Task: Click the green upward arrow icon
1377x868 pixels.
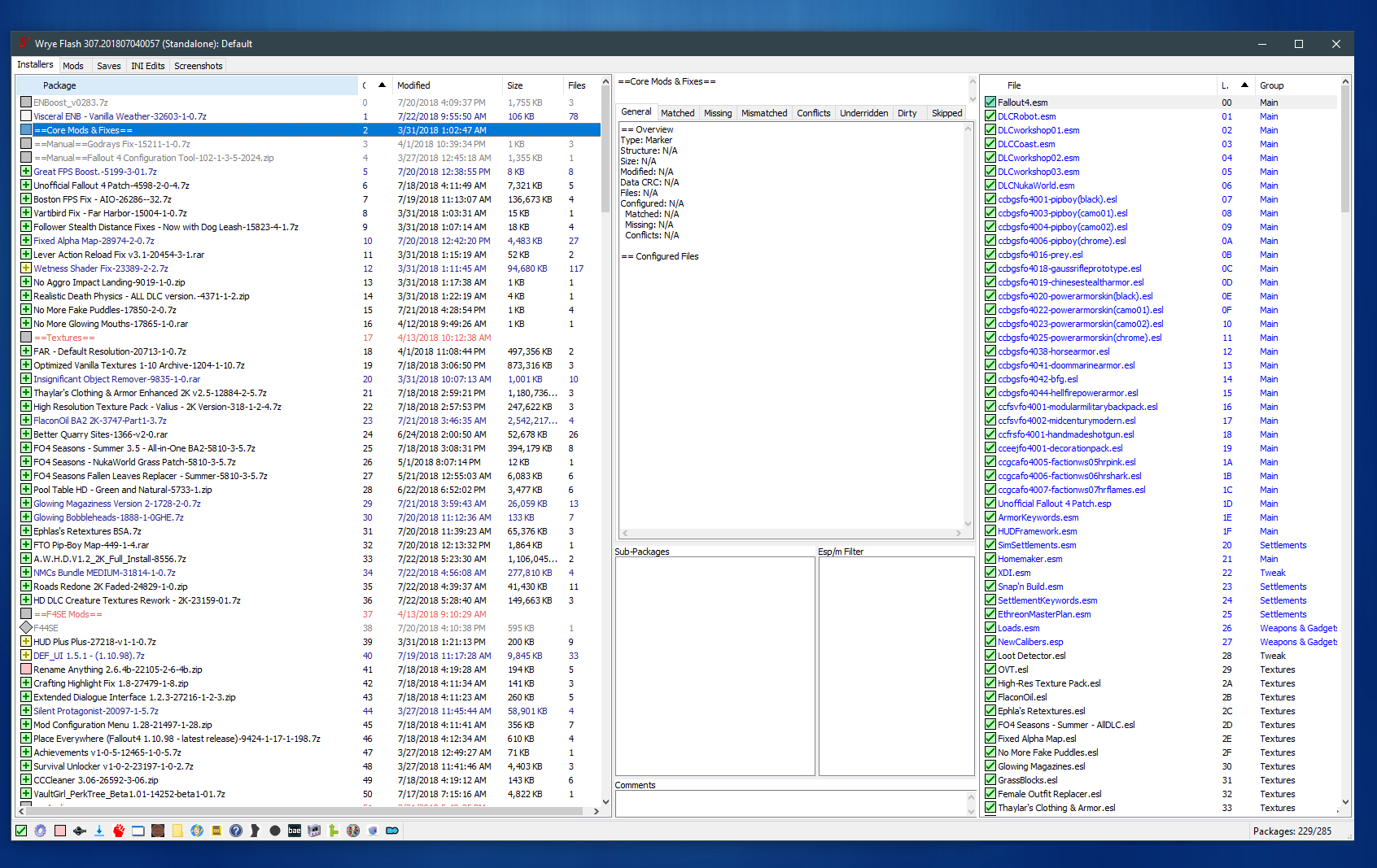Action: (x=334, y=831)
